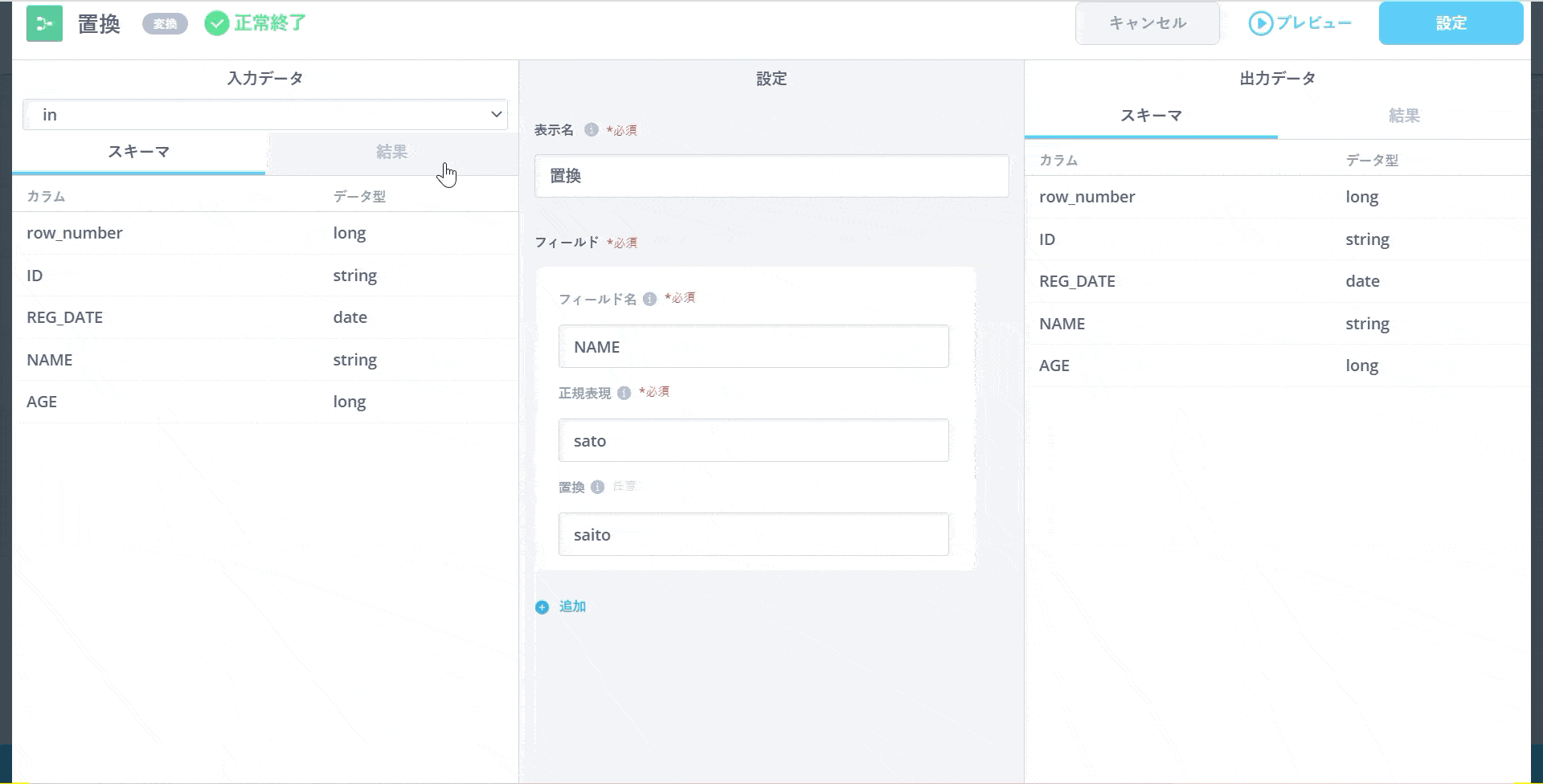
Task: Click info icon next to フィールド名
Action: point(650,299)
